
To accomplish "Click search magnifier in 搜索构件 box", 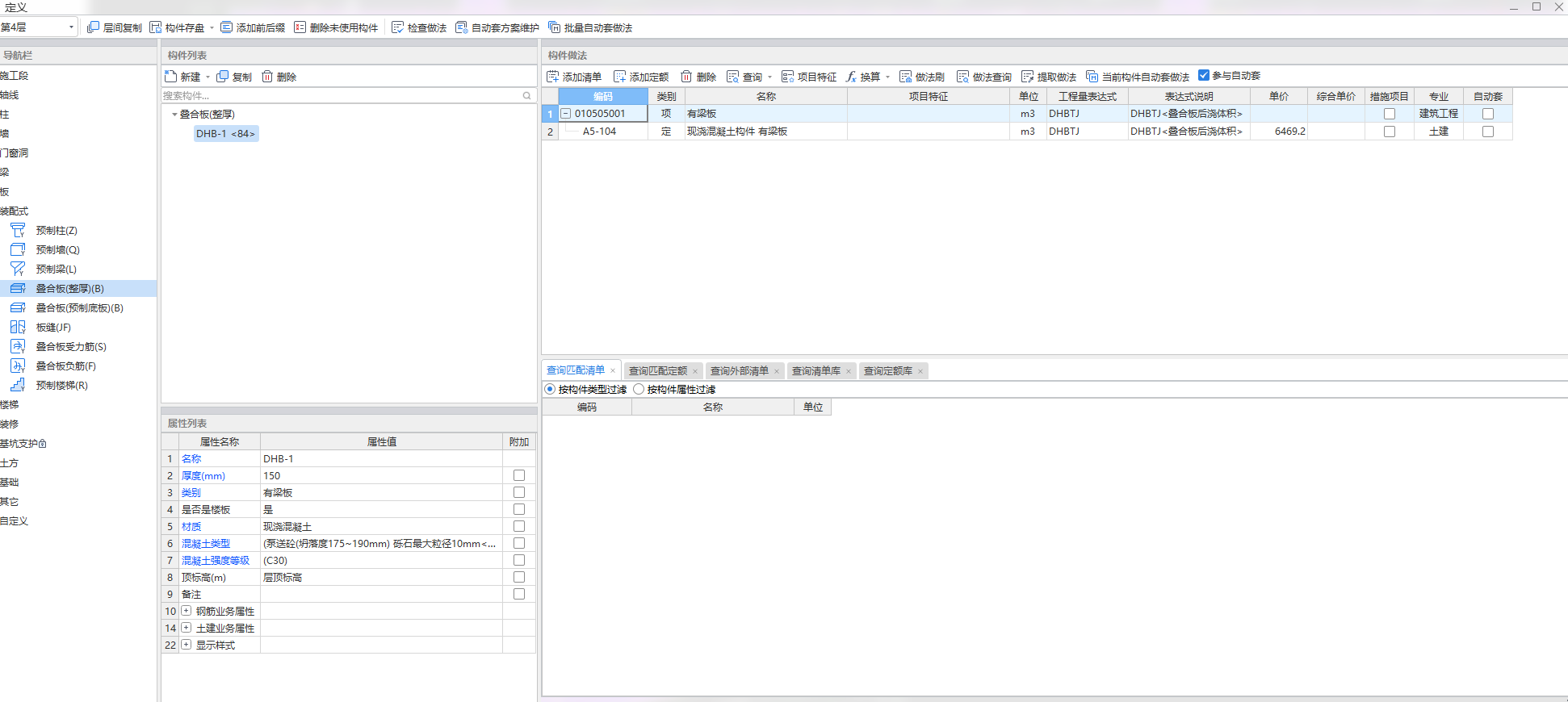I will (527, 96).
